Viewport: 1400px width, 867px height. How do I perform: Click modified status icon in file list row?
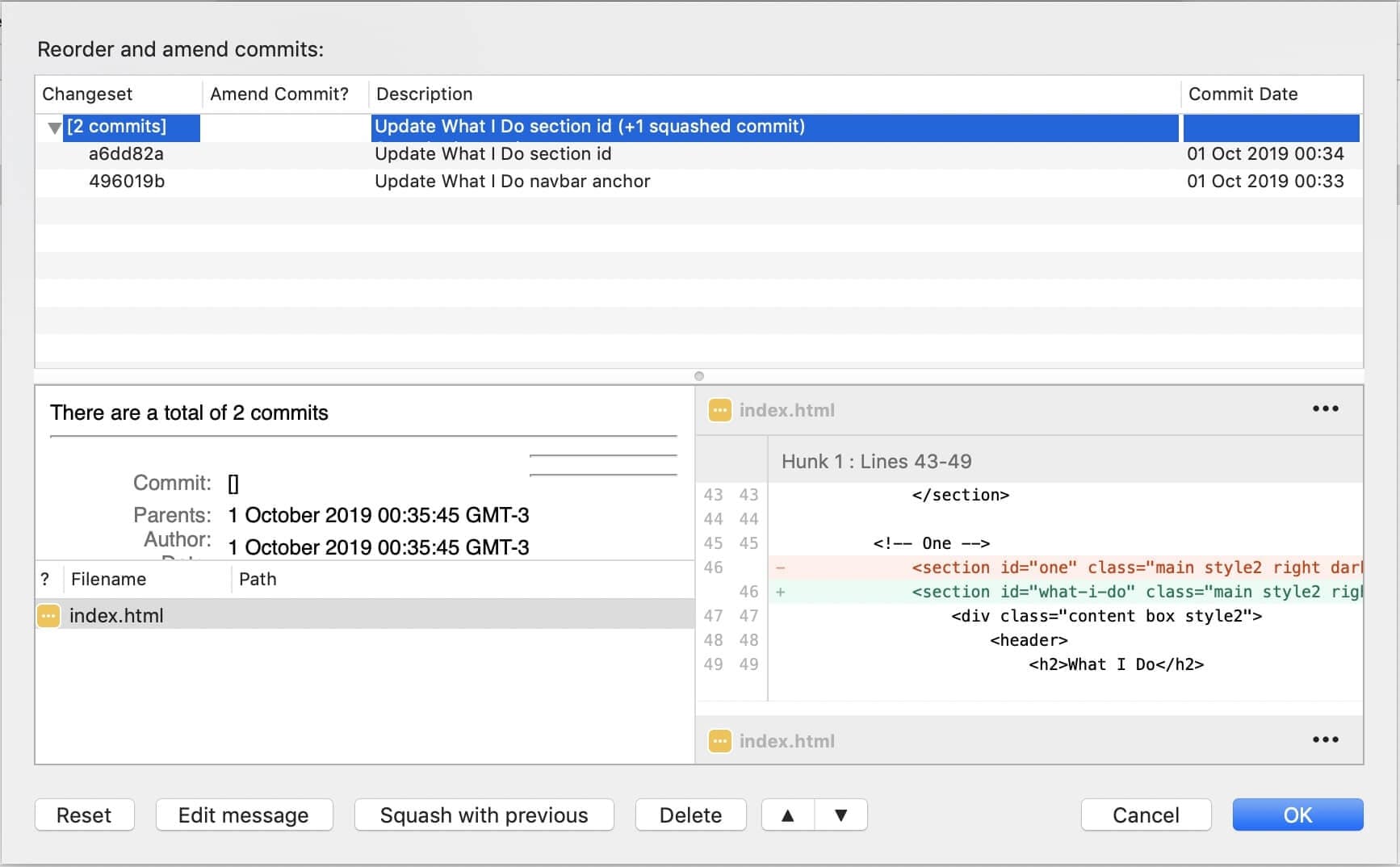[48, 616]
